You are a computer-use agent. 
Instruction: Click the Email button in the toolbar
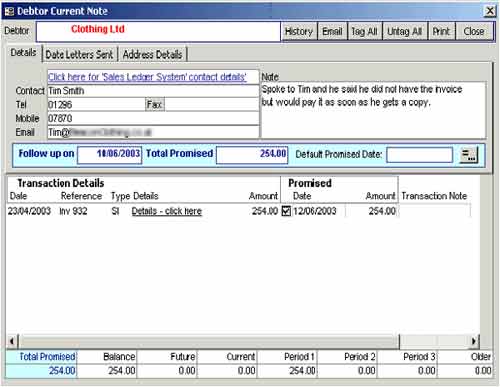point(332,31)
